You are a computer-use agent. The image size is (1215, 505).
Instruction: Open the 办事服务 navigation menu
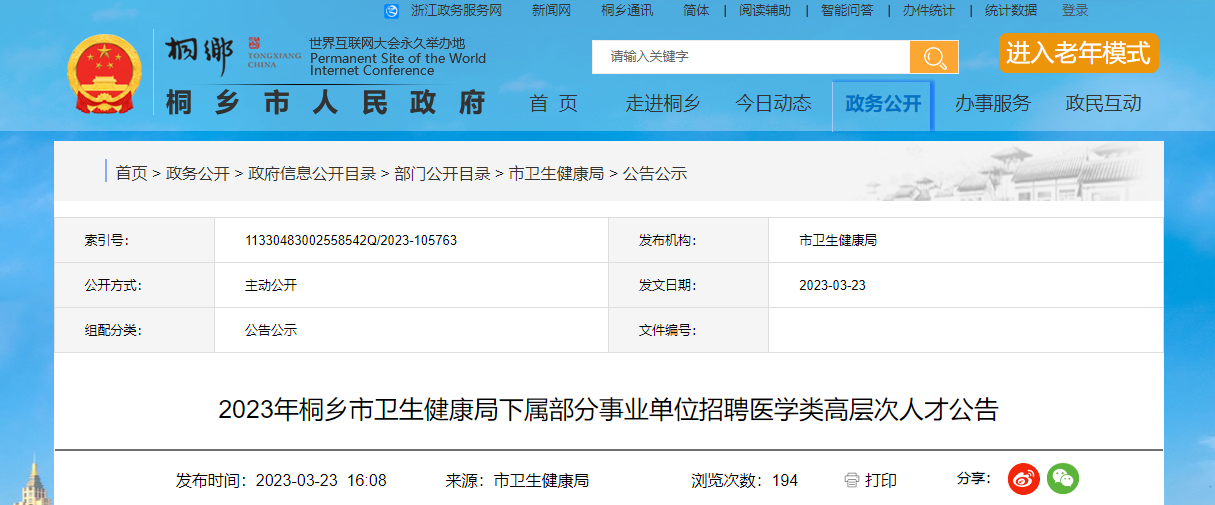992,103
